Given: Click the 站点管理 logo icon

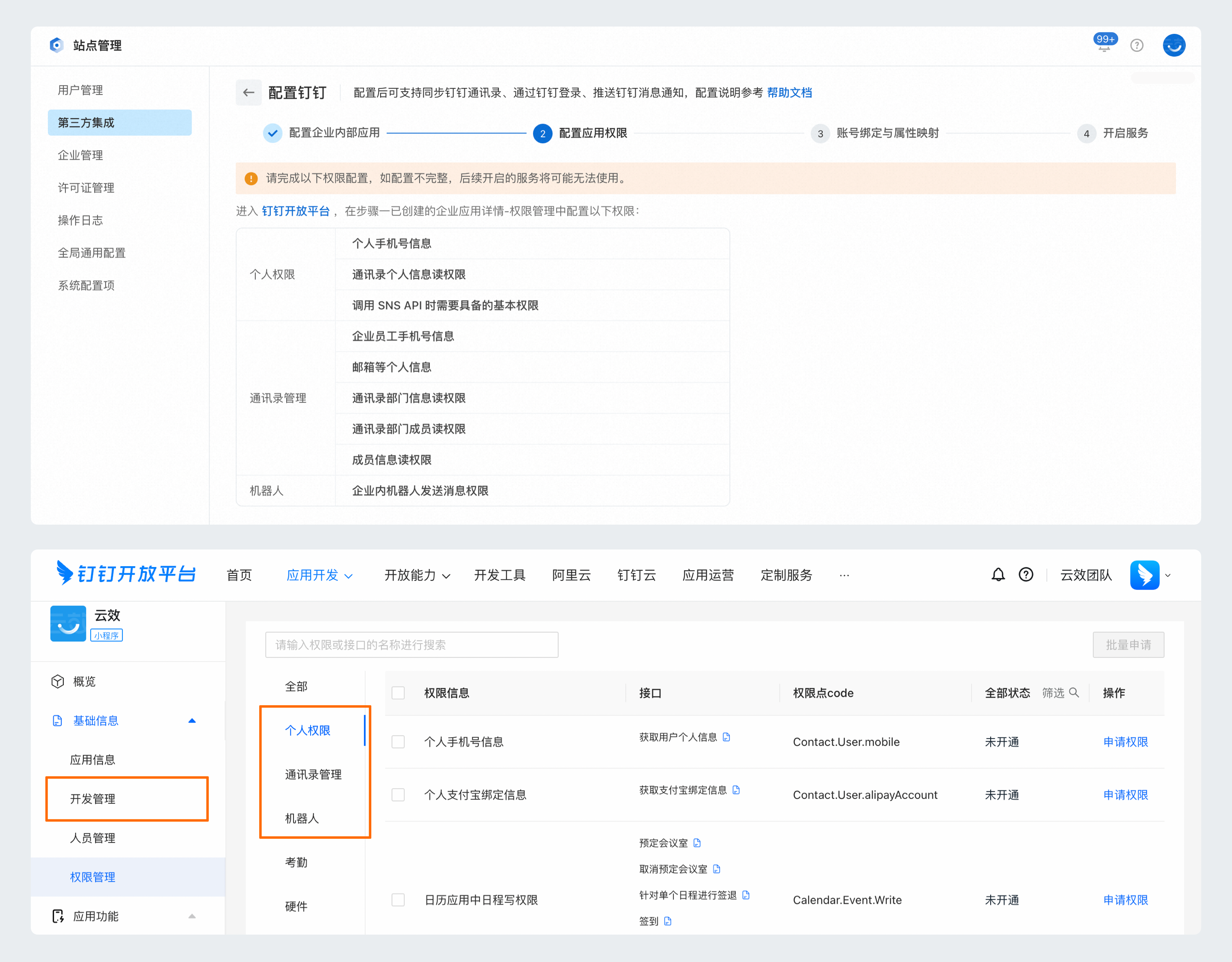Looking at the screenshot, I should pyautogui.click(x=56, y=45).
